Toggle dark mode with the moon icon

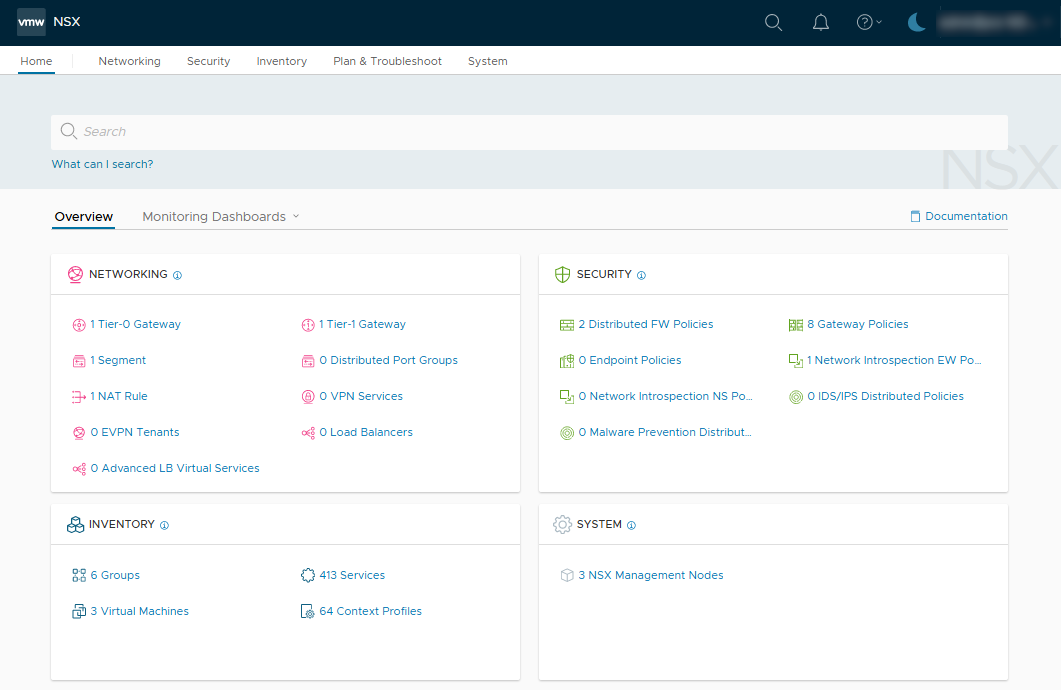click(916, 23)
